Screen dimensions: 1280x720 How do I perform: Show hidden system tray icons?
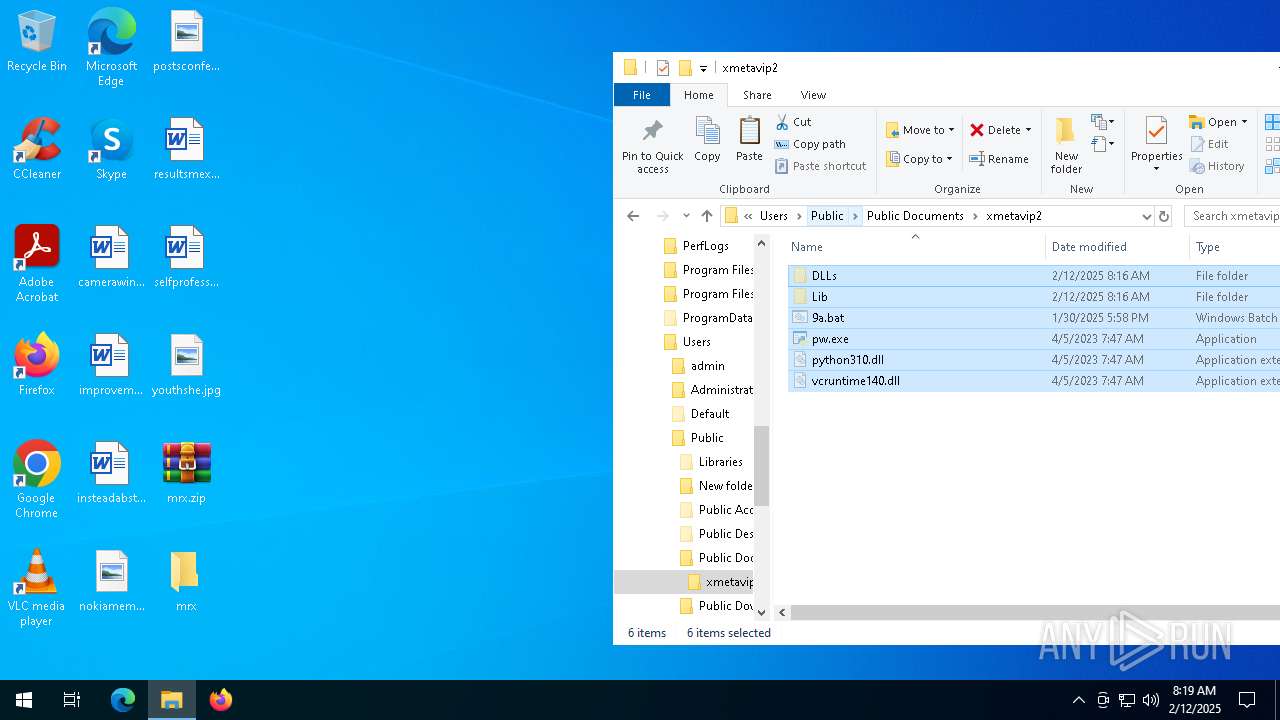click(1078, 700)
